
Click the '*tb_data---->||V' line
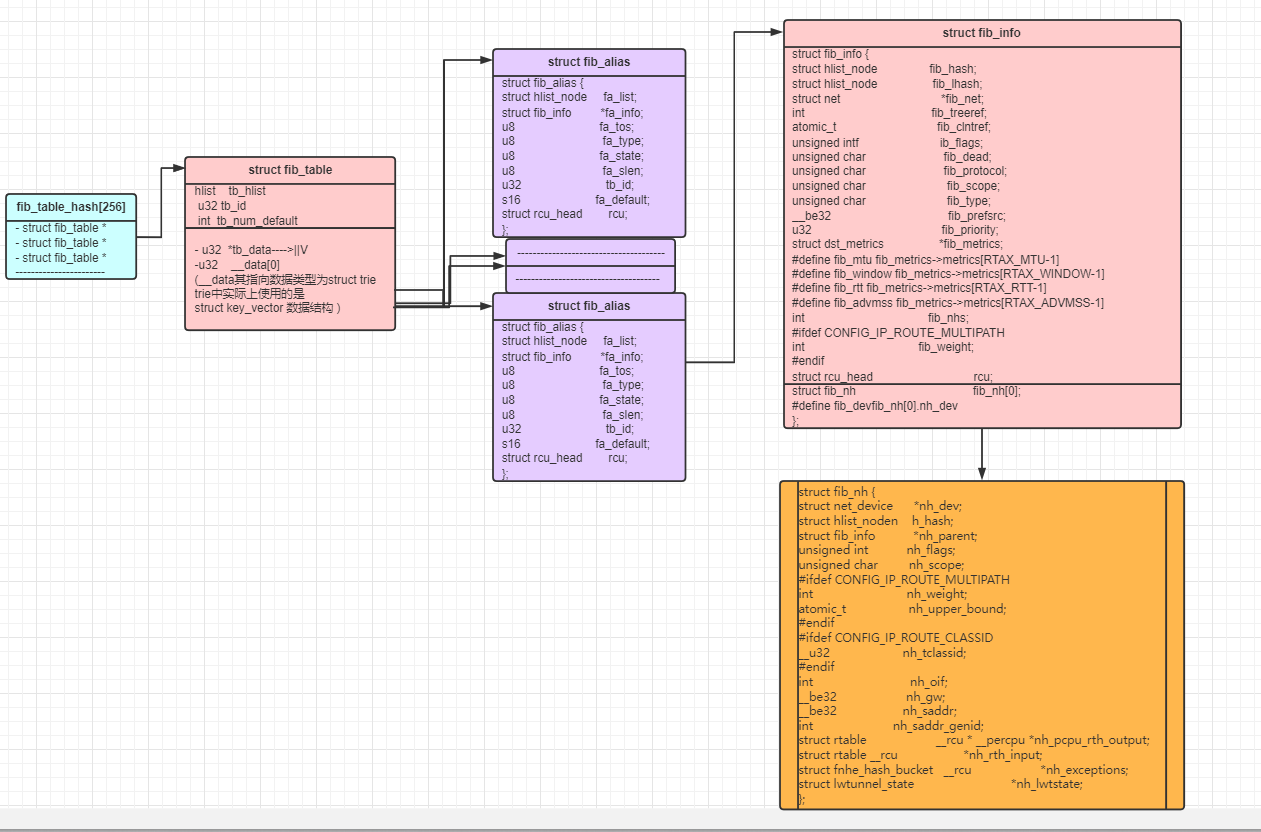tap(251, 249)
